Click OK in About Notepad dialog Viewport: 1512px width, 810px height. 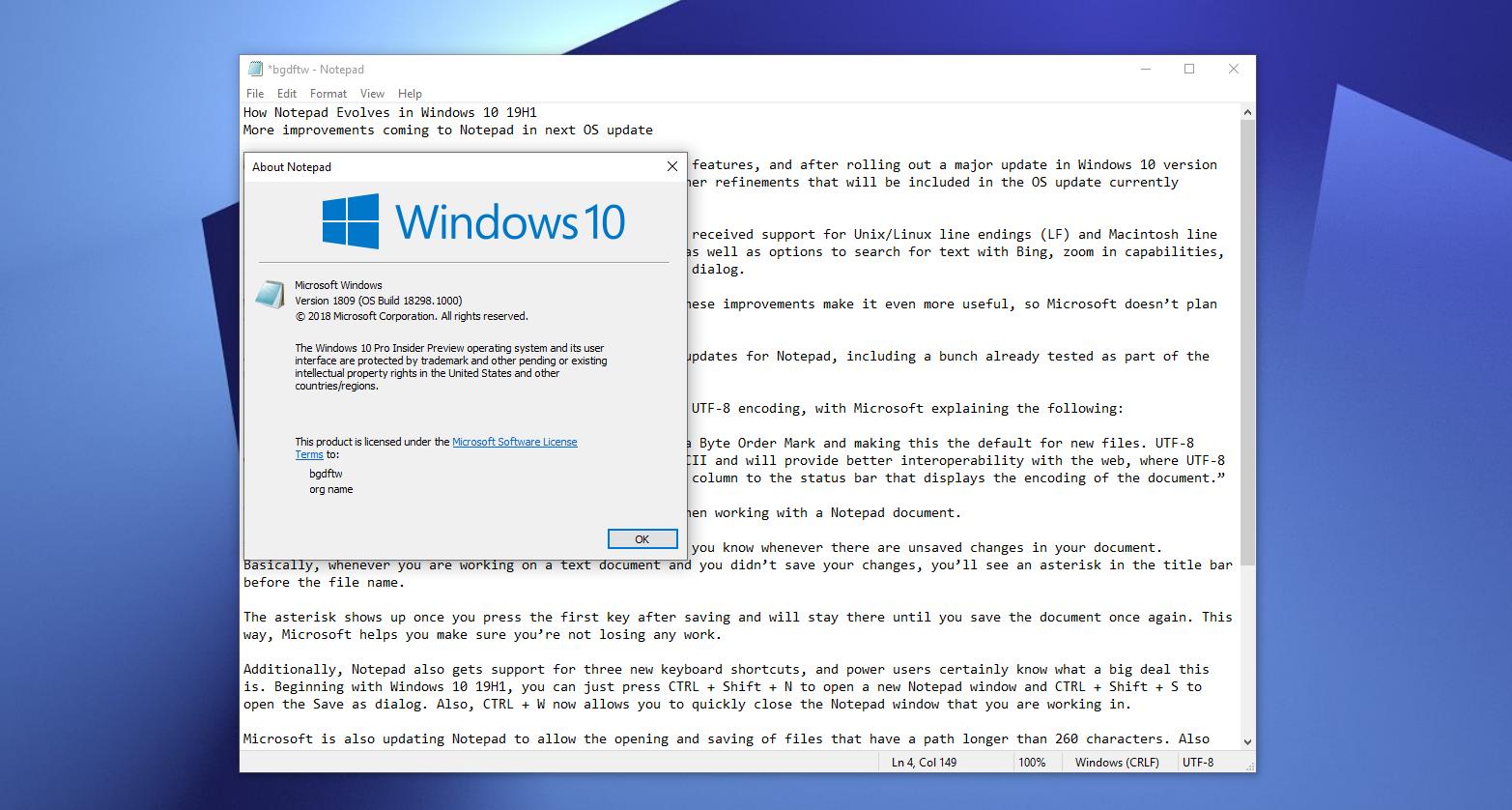642,539
